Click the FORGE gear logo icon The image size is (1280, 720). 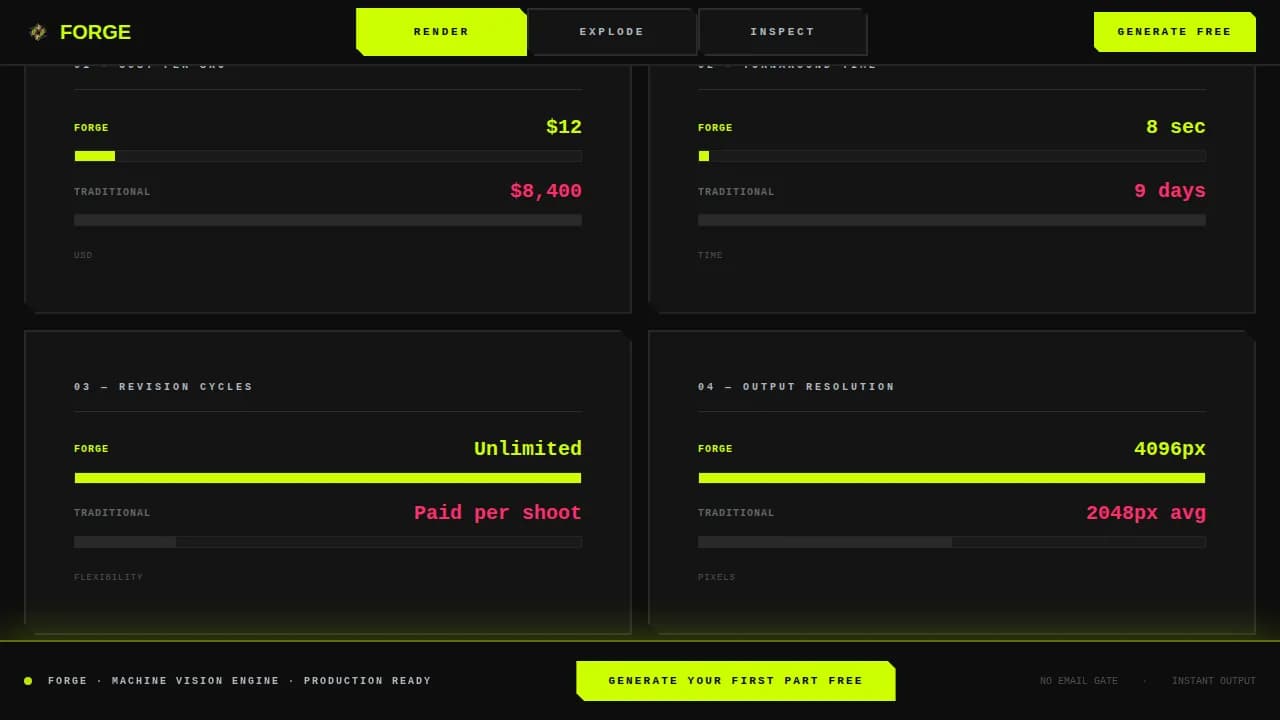tap(38, 31)
